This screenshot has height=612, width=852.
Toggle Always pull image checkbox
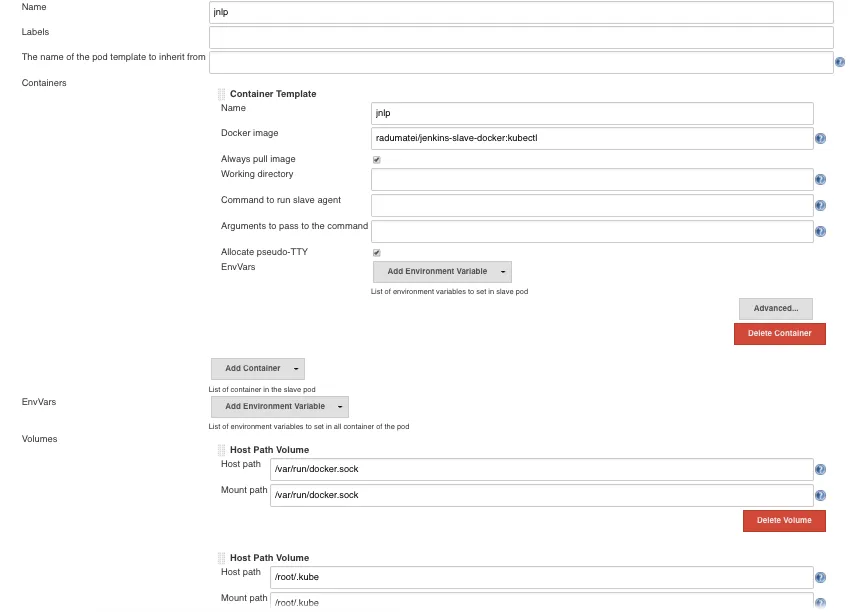click(x=377, y=160)
